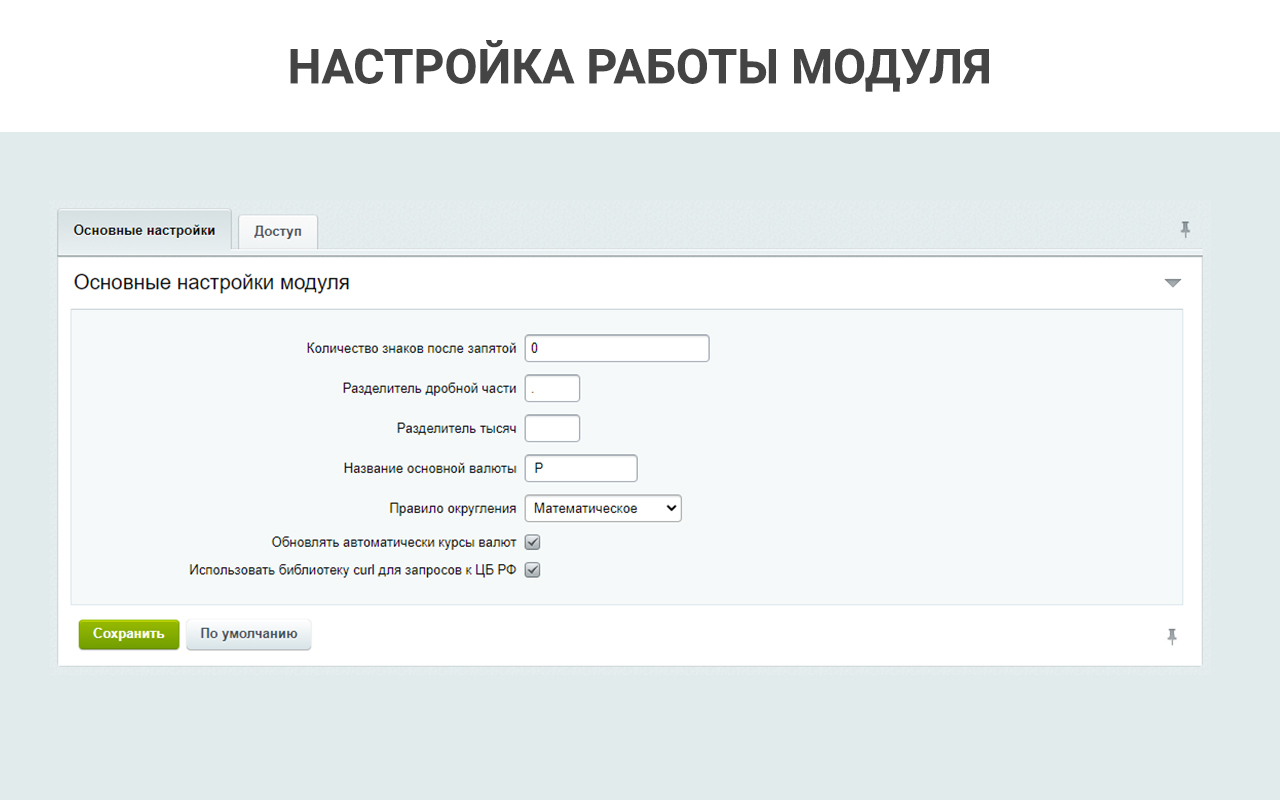Click the Правило округления label text
Viewport: 1280px width, 800px height.
pyautogui.click(x=452, y=508)
